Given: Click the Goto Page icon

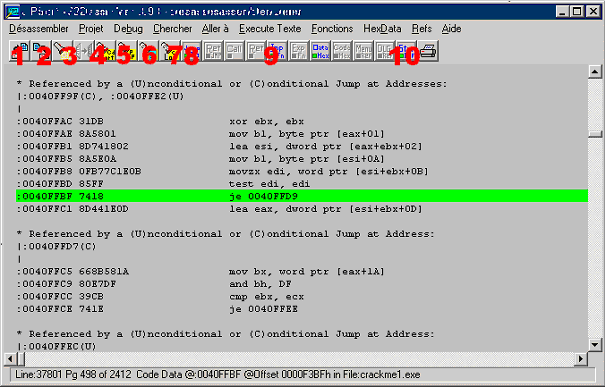Looking at the screenshot, I should (x=148, y=51).
